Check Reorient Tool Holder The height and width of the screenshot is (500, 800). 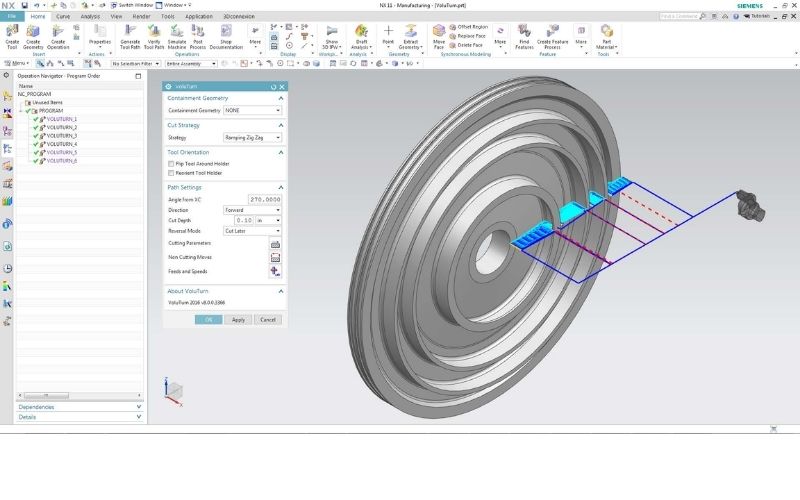[x=171, y=173]
